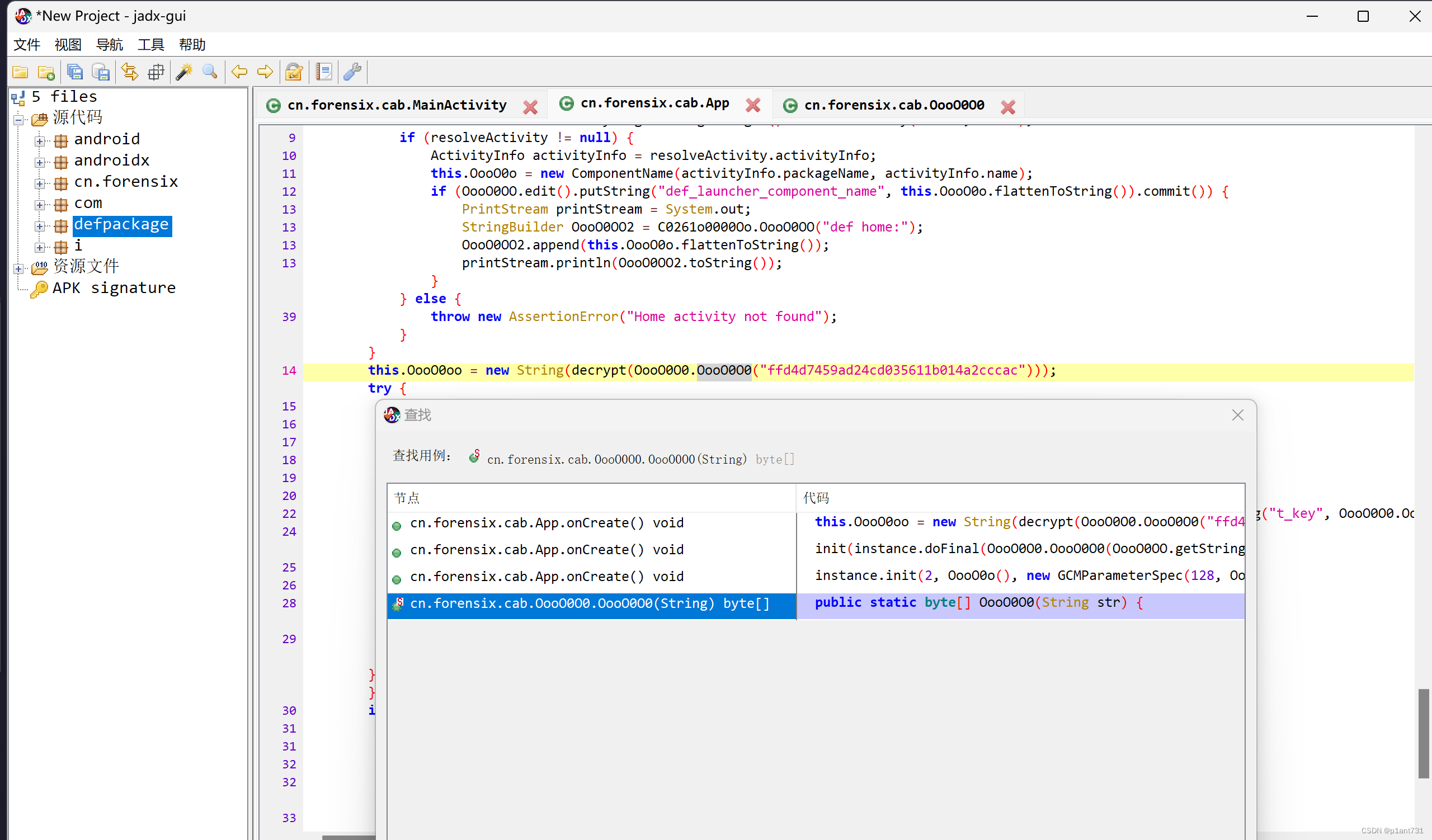Click the 源代码 folder icon
This screenshot has width=1432, height=840.
click(x=39, y=119)
